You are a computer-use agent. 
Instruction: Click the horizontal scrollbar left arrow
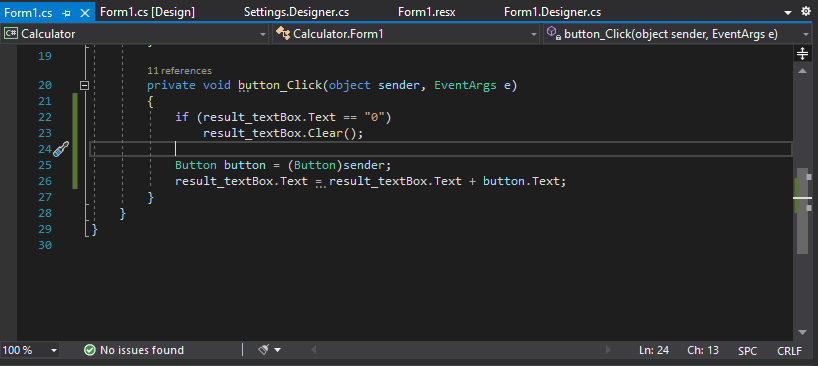point(314,350)
